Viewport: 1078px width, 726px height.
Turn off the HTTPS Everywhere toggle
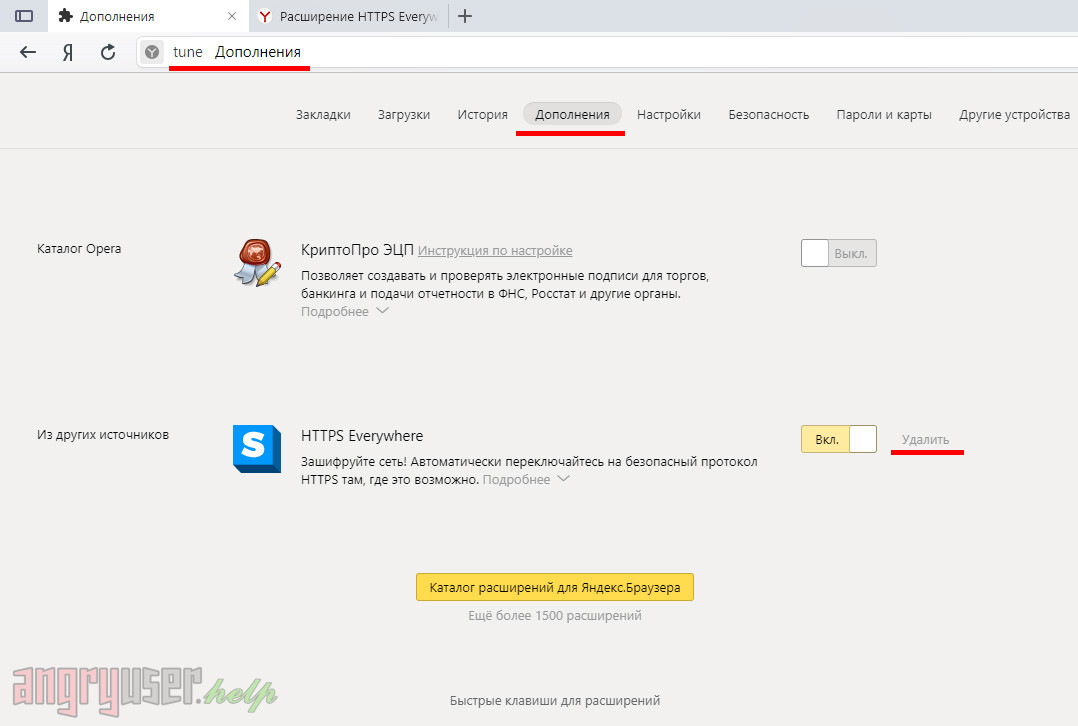tap(838, 439)
